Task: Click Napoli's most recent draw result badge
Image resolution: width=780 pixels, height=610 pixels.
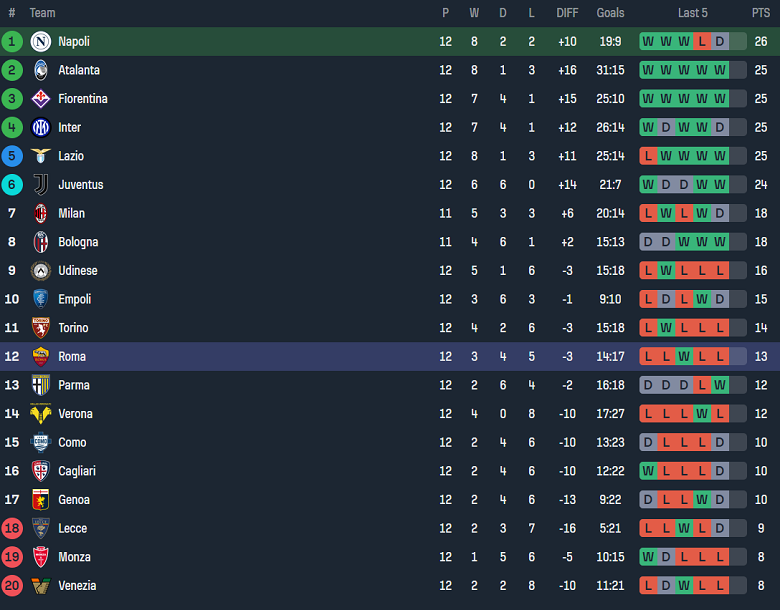Action: click(x=737, y=42)
